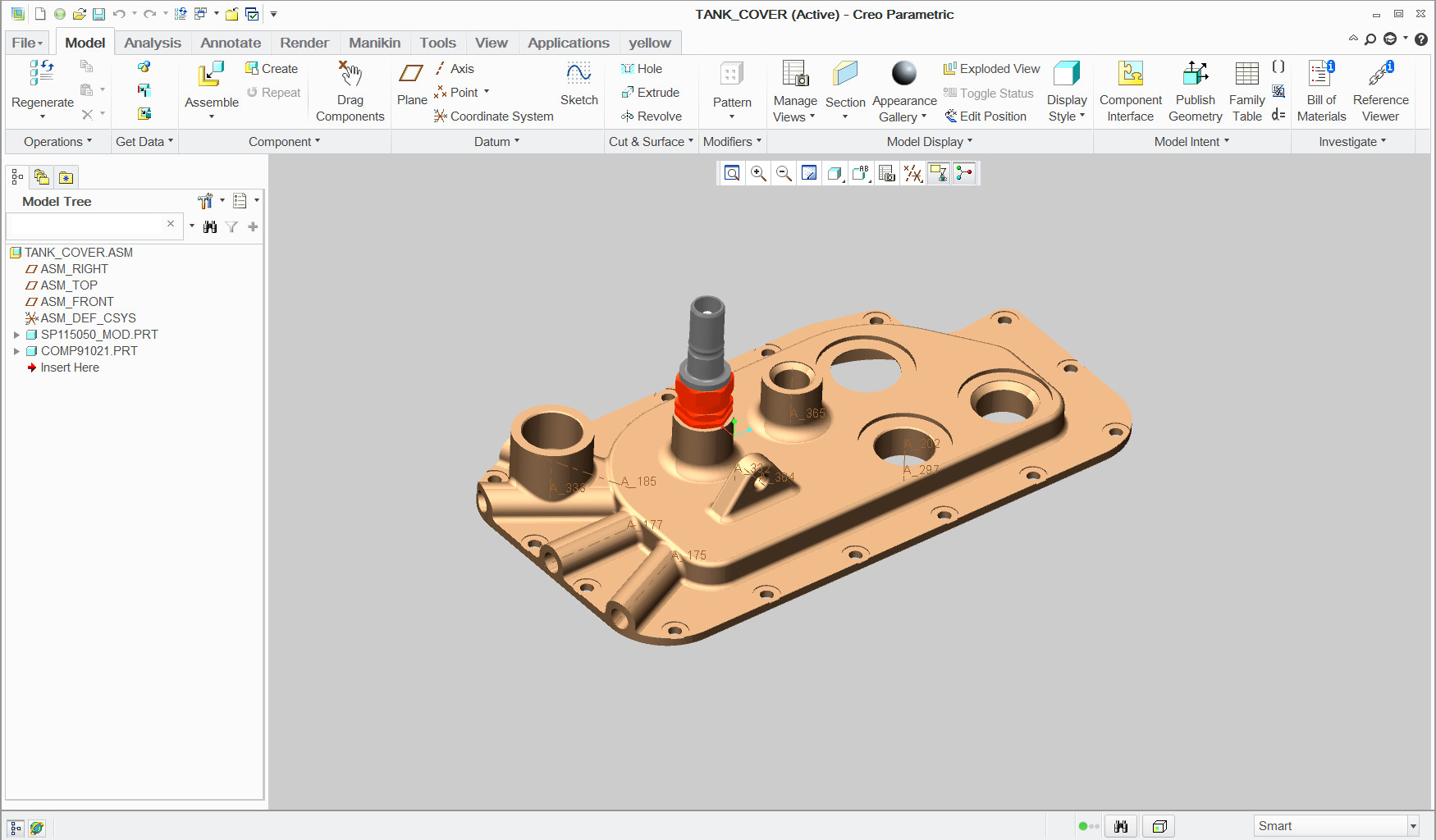Click the Display Style cube icon in the ribbon
Screen dimensions: 1436x840
[x=1067, y=73]
